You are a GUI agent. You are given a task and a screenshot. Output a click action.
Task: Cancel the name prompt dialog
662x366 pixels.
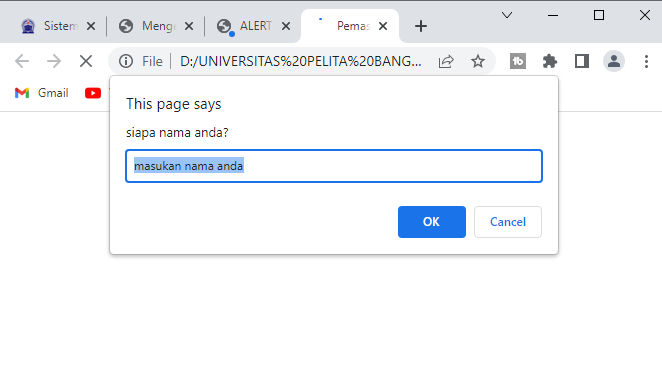point(507,222)
